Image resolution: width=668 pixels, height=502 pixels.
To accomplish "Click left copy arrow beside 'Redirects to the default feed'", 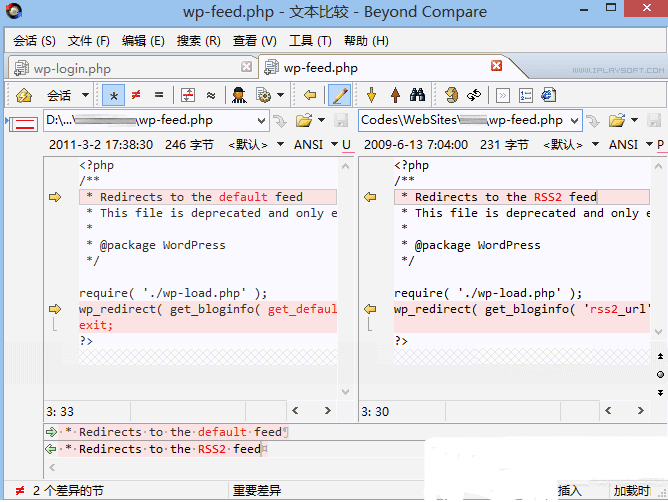I will (x=55, y=197).
